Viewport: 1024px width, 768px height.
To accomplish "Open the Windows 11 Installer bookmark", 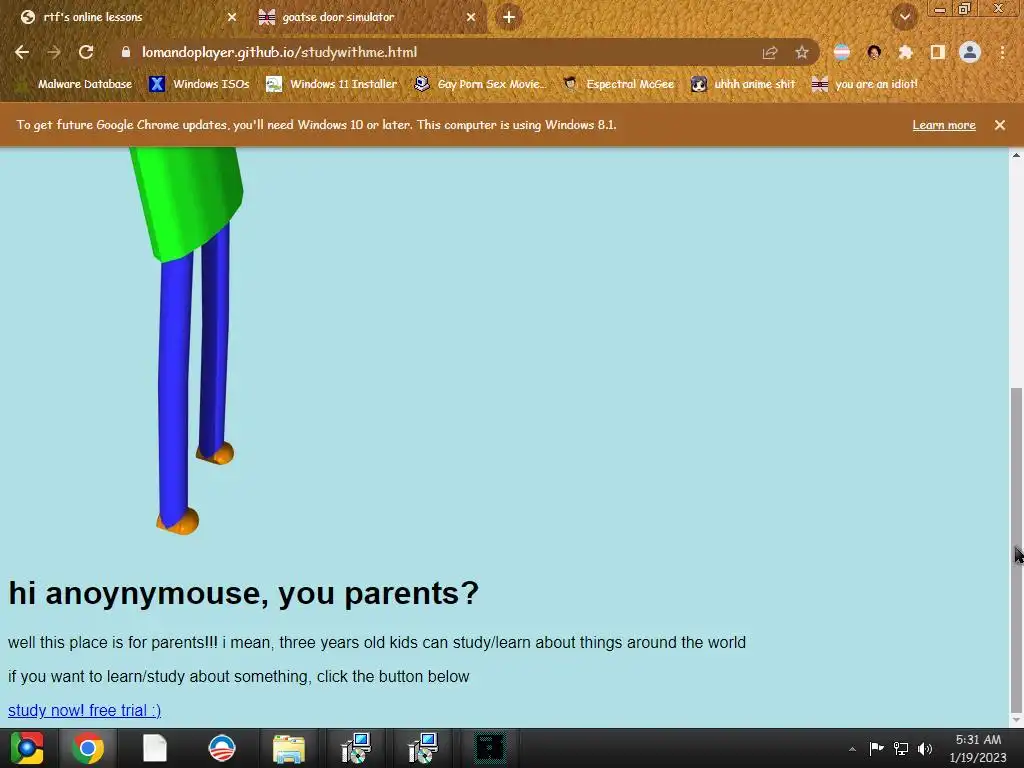I will tap(332, 84).
